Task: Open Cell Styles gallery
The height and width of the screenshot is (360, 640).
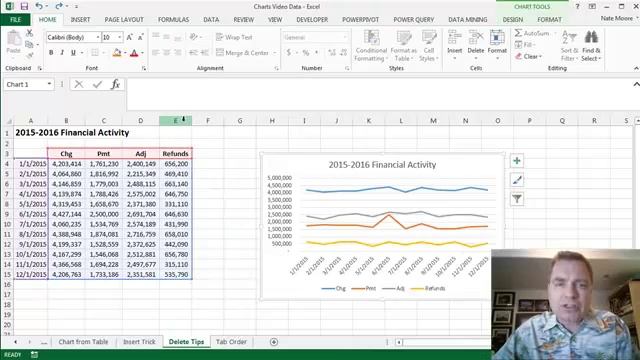Action: tap(429, 46)
